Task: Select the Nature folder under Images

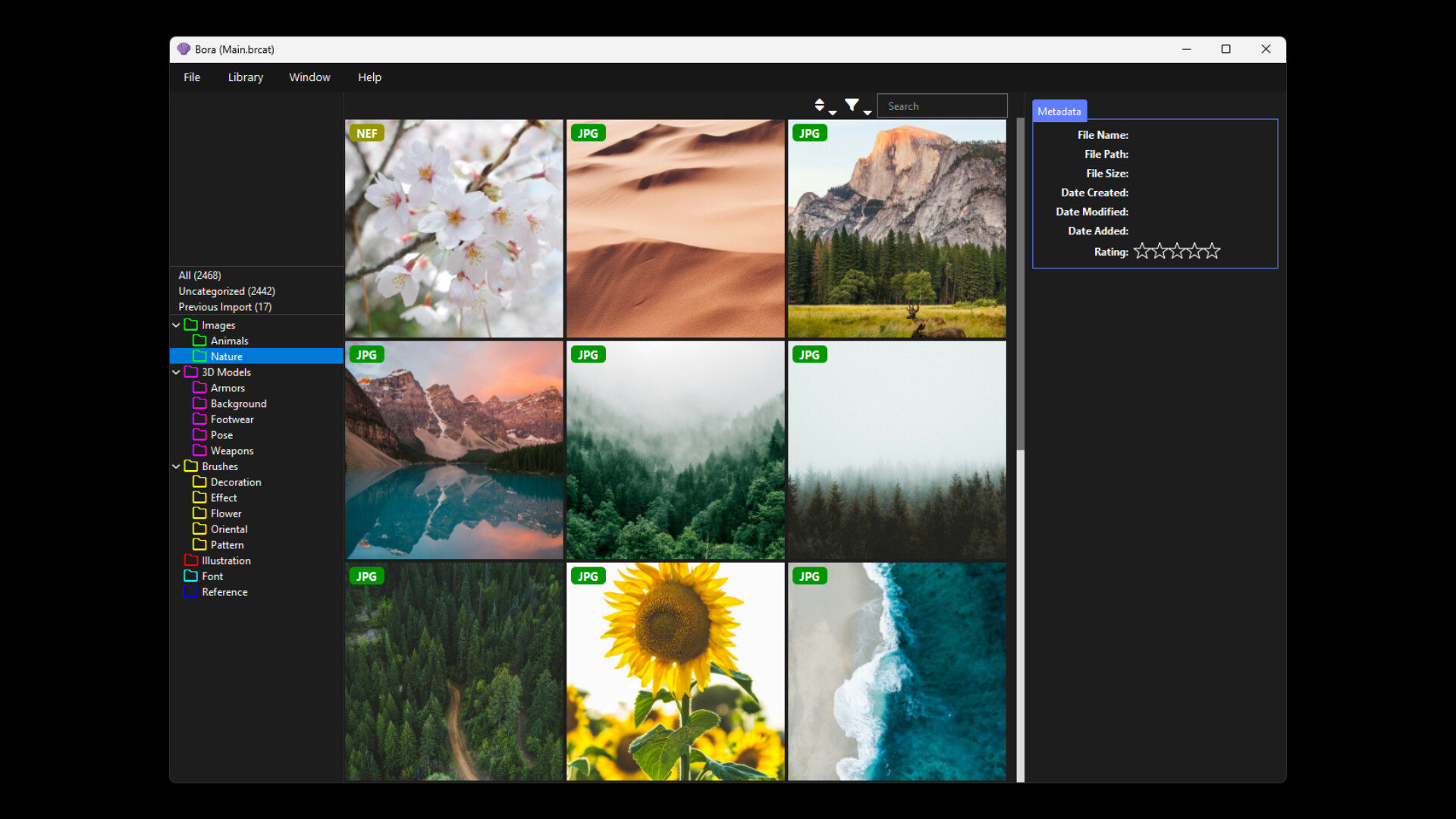Action: coord(225,356)
